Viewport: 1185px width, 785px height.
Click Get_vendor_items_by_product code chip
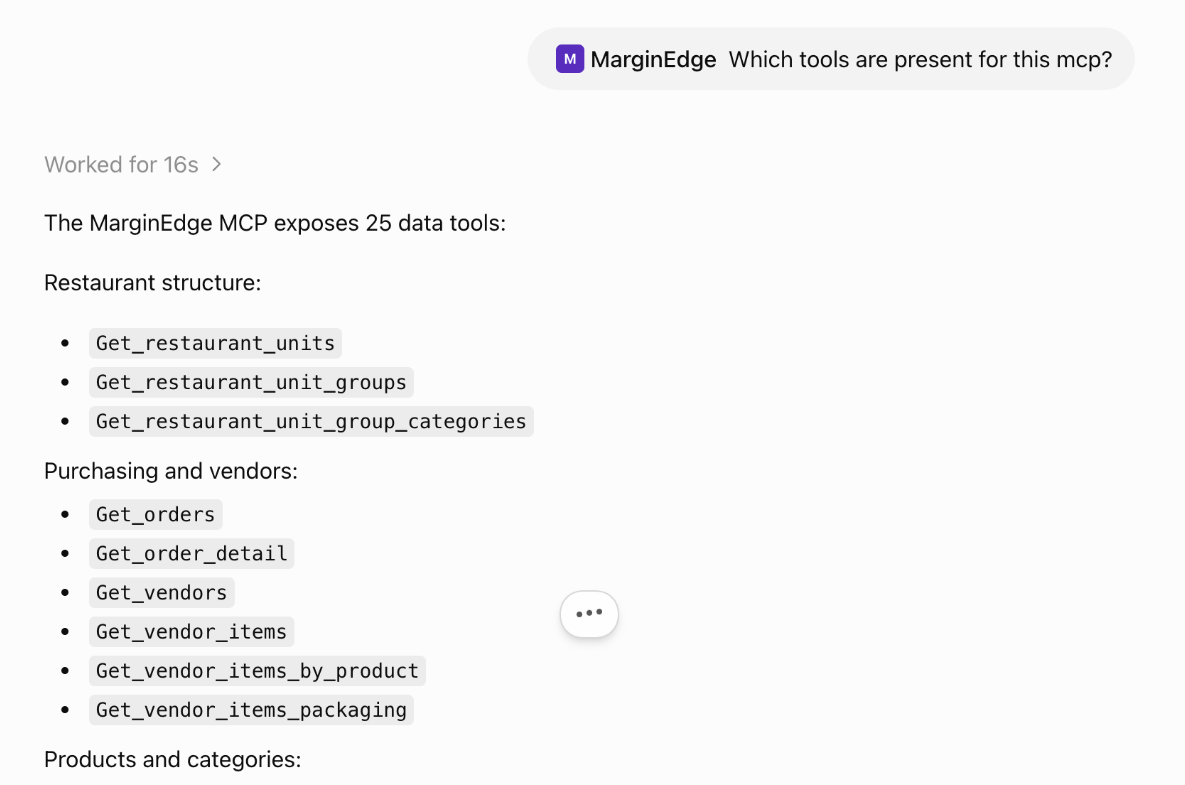point(257,671)
